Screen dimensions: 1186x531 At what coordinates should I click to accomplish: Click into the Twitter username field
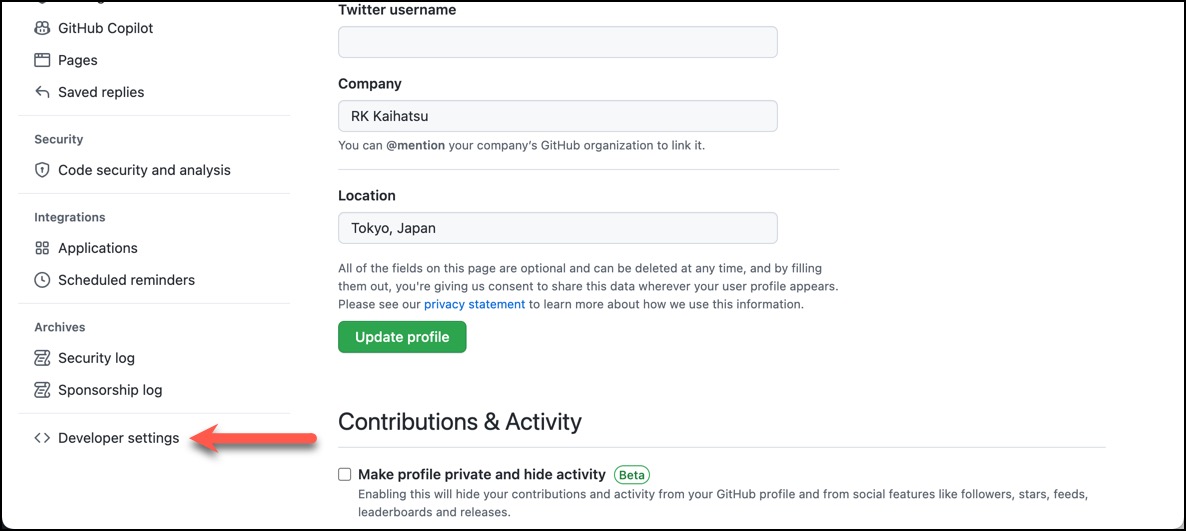click(557, 42)
